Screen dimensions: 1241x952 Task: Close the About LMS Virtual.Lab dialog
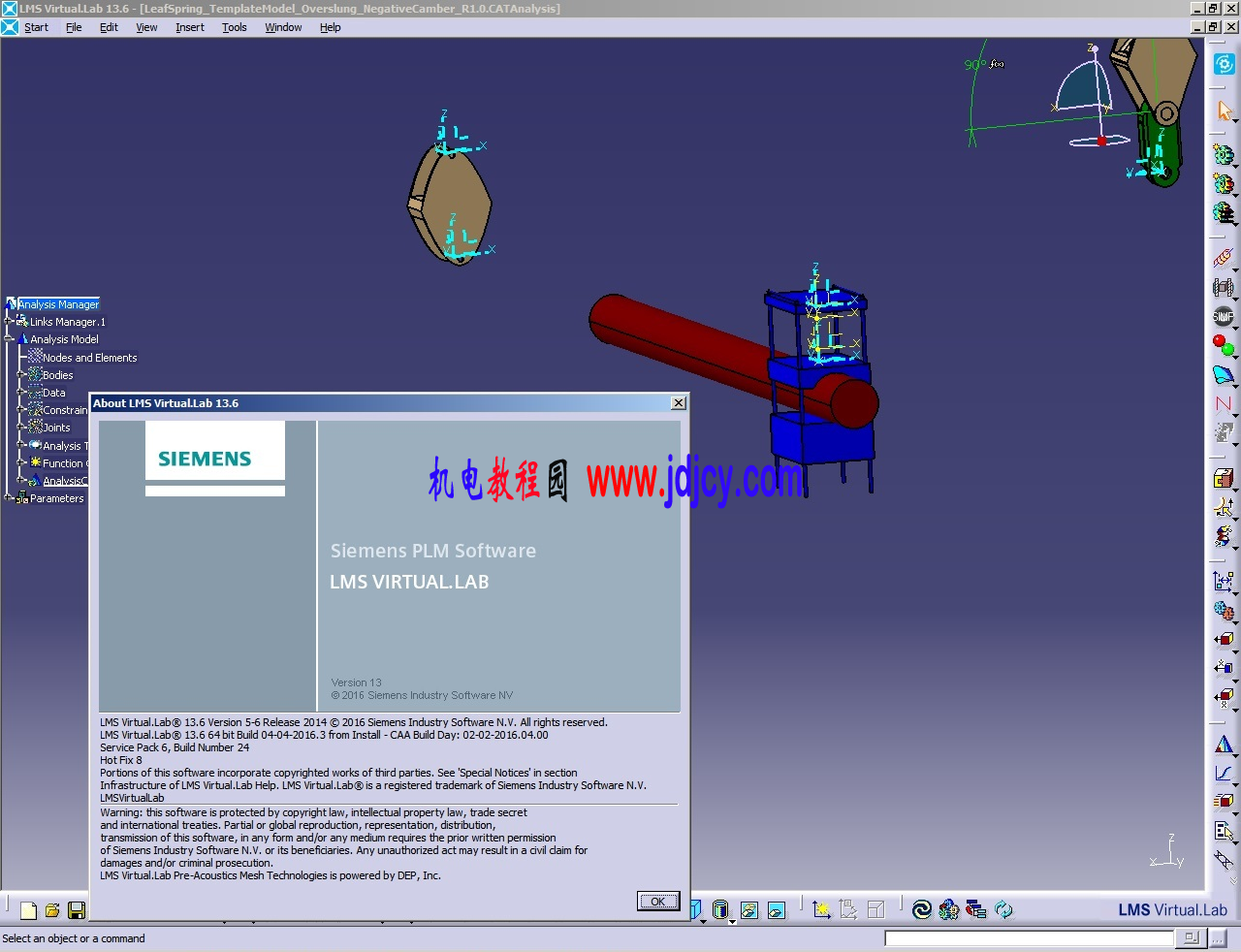pyautogui.click(x=679, y=403)
